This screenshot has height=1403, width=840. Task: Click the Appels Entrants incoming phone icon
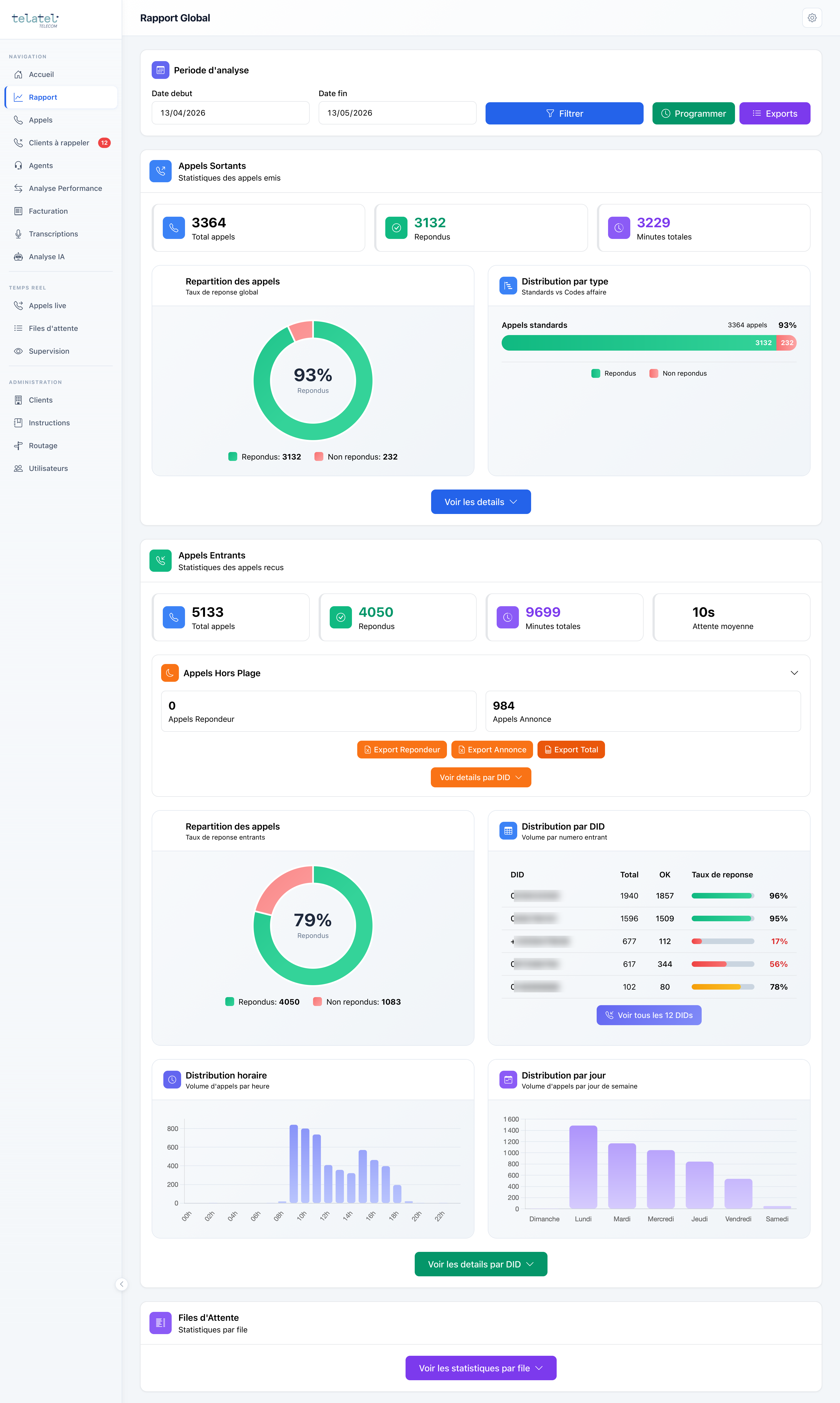160,560
